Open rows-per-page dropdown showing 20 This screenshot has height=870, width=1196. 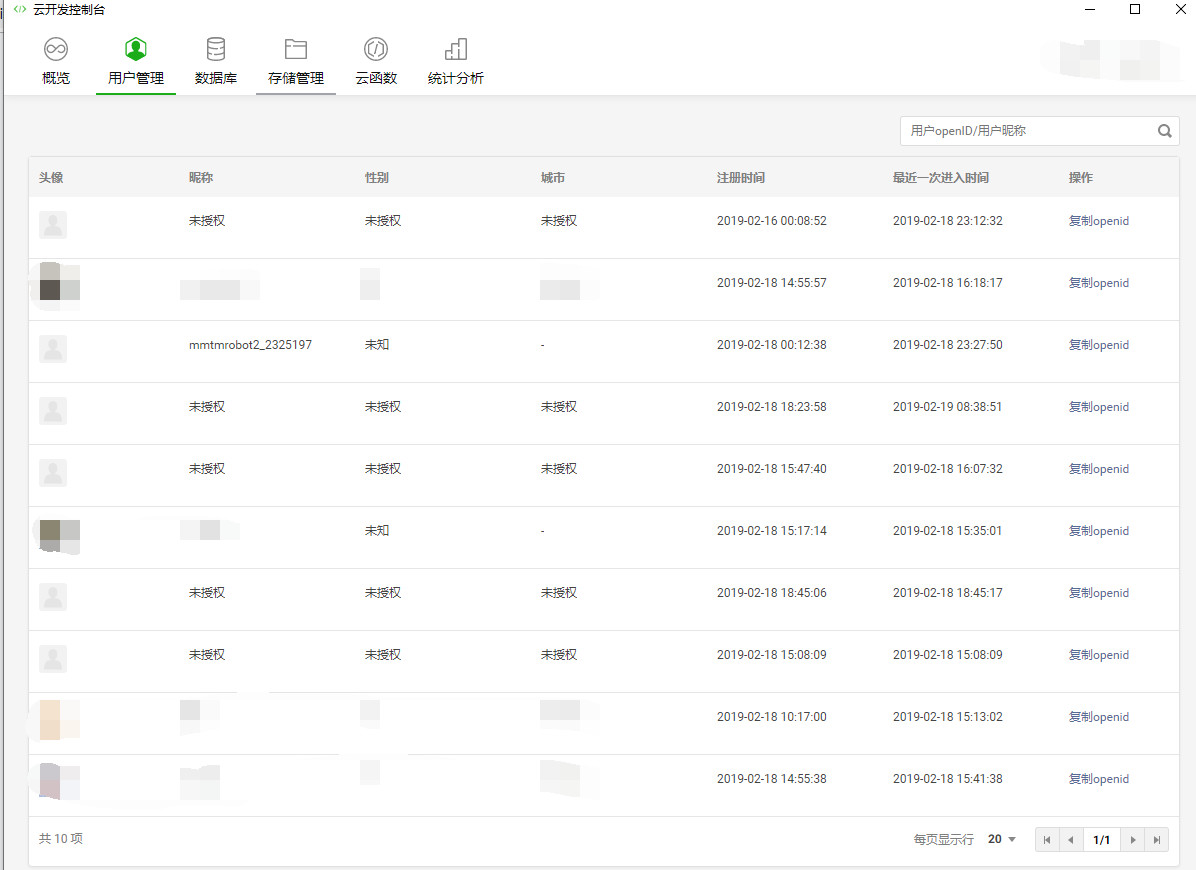coord(1001,839)
